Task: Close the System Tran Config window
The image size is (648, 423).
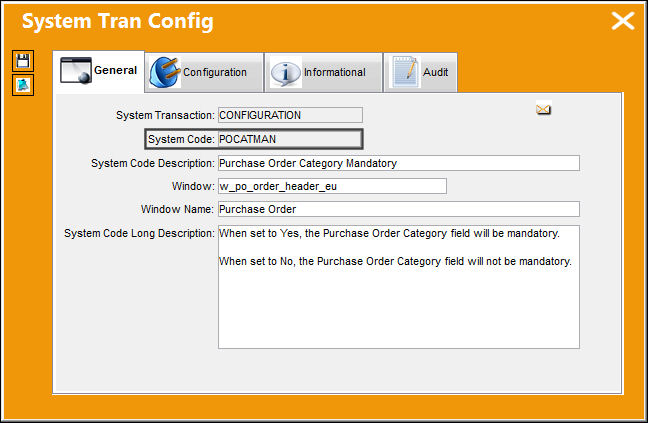Action: click(623, 21)
